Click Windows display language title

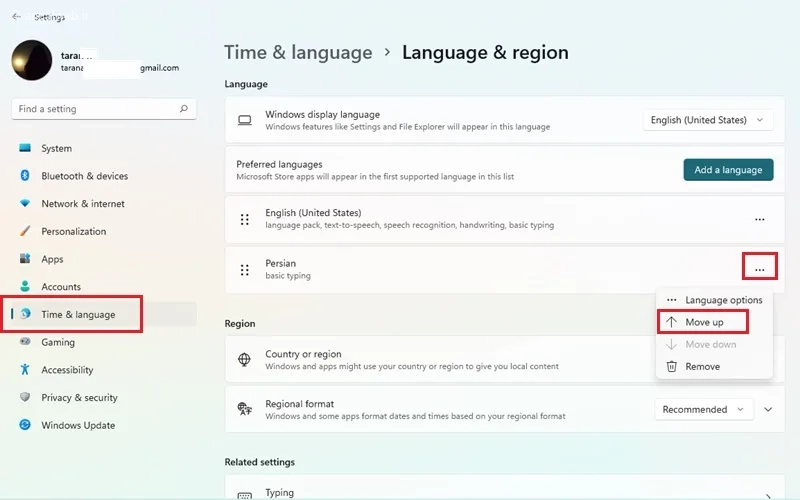(x=322, y=114)
